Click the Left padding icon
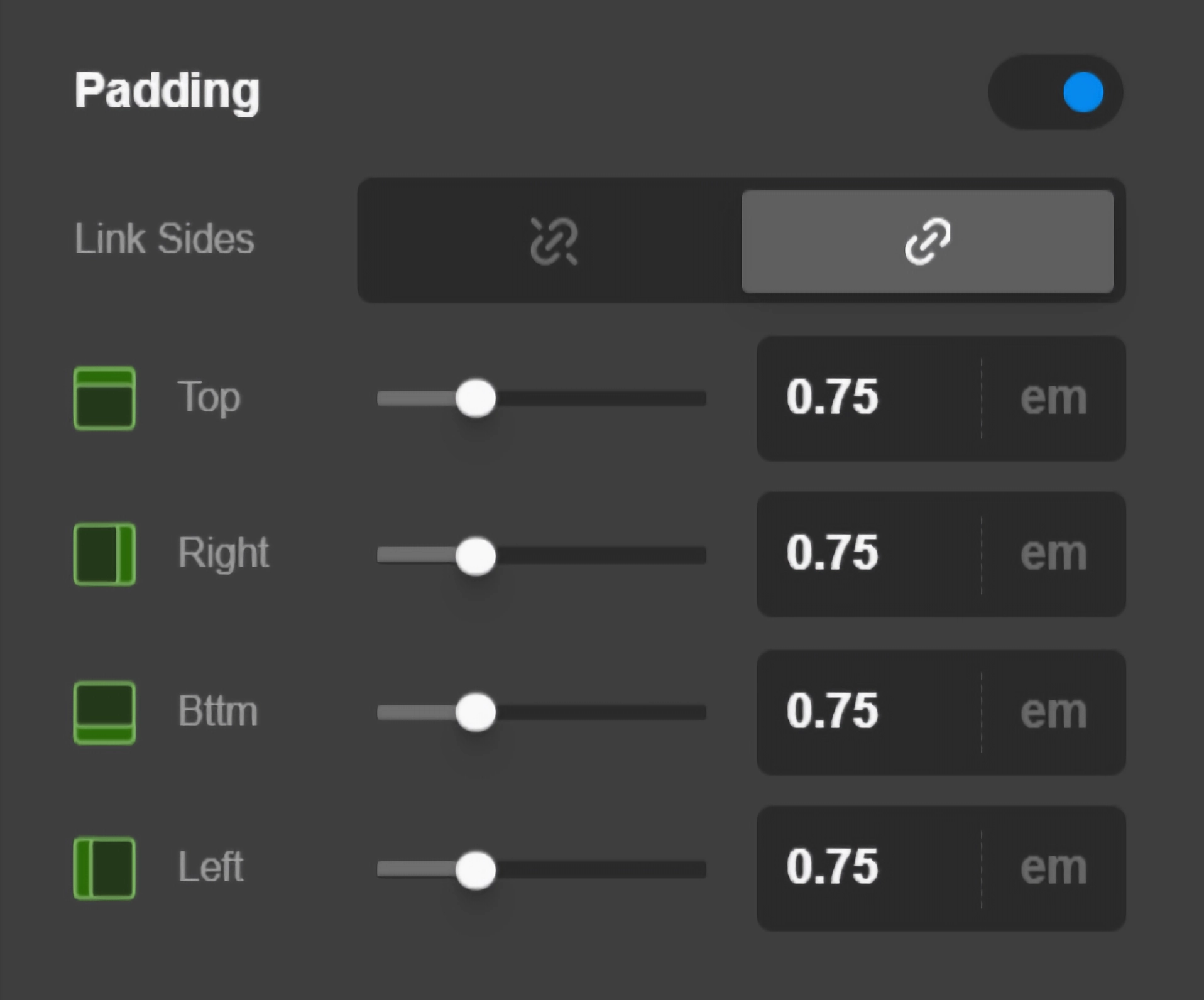The image size is (1204, 1000). (x=104, y=868)
